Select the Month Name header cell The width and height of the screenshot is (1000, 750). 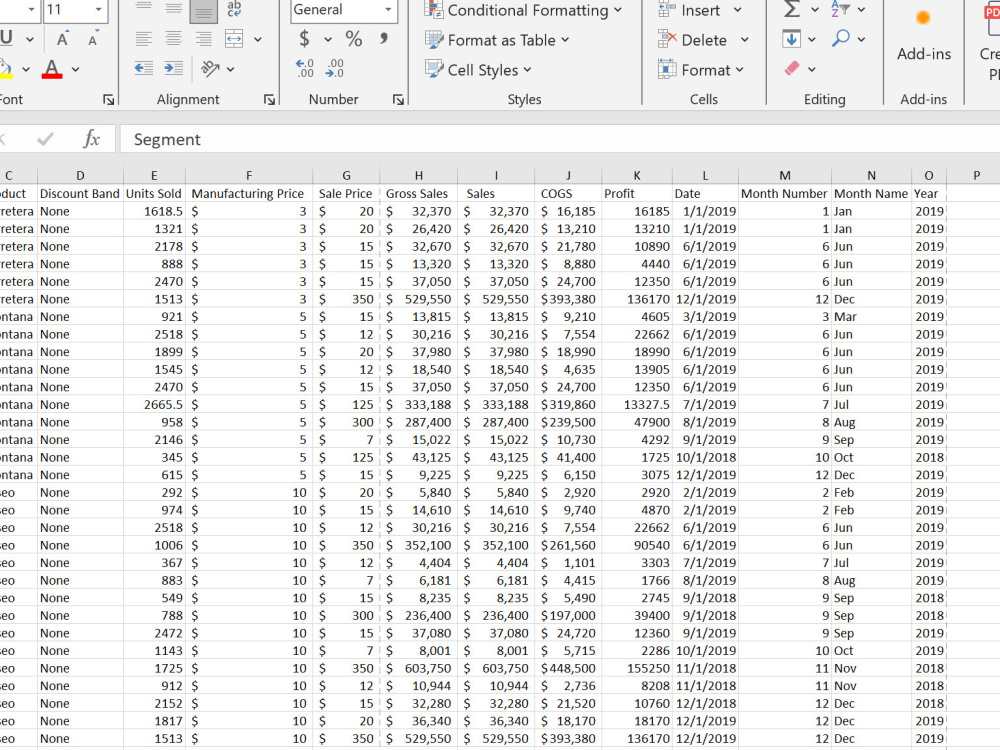871,193
